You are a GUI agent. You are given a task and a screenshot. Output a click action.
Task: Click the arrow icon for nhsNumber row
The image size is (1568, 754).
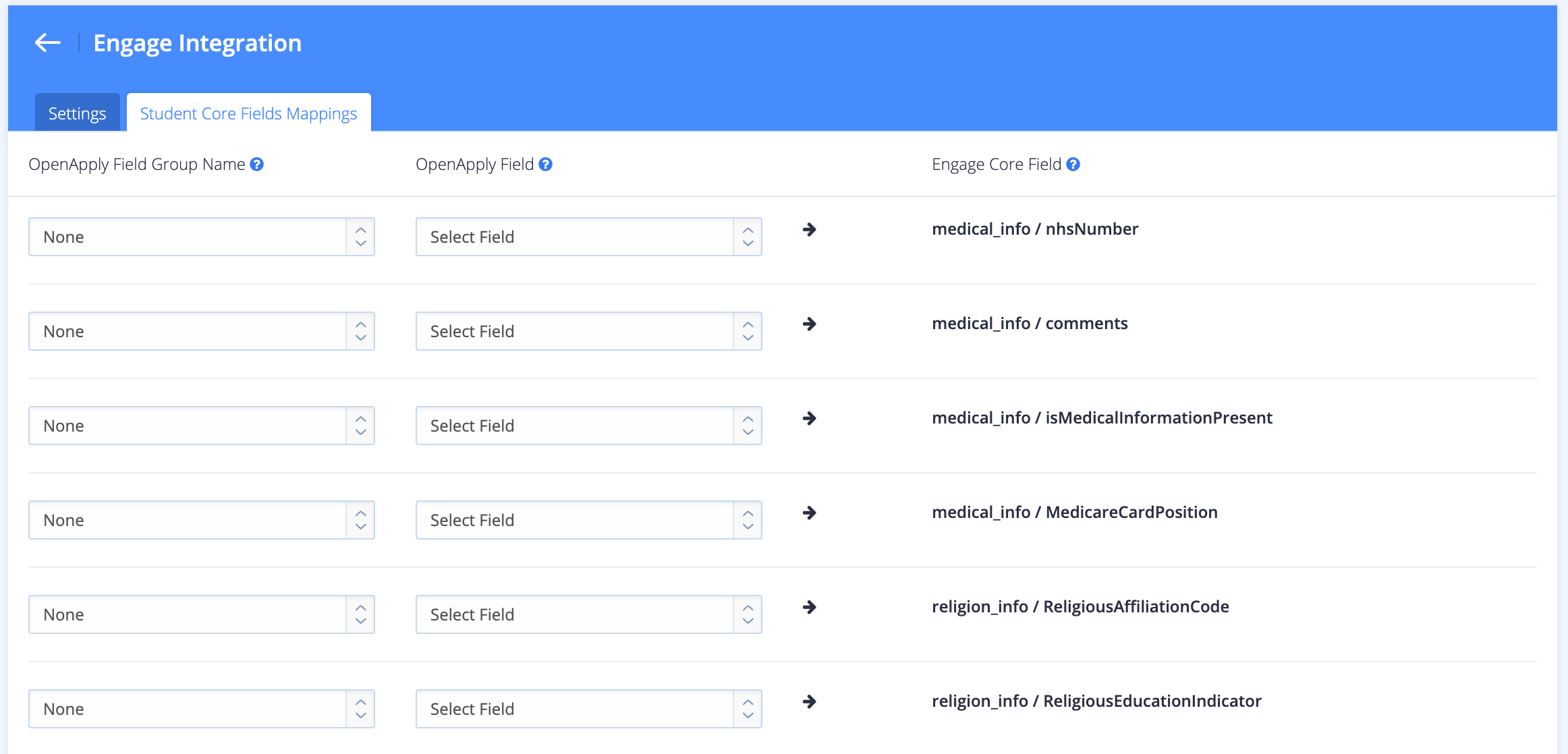810,230
